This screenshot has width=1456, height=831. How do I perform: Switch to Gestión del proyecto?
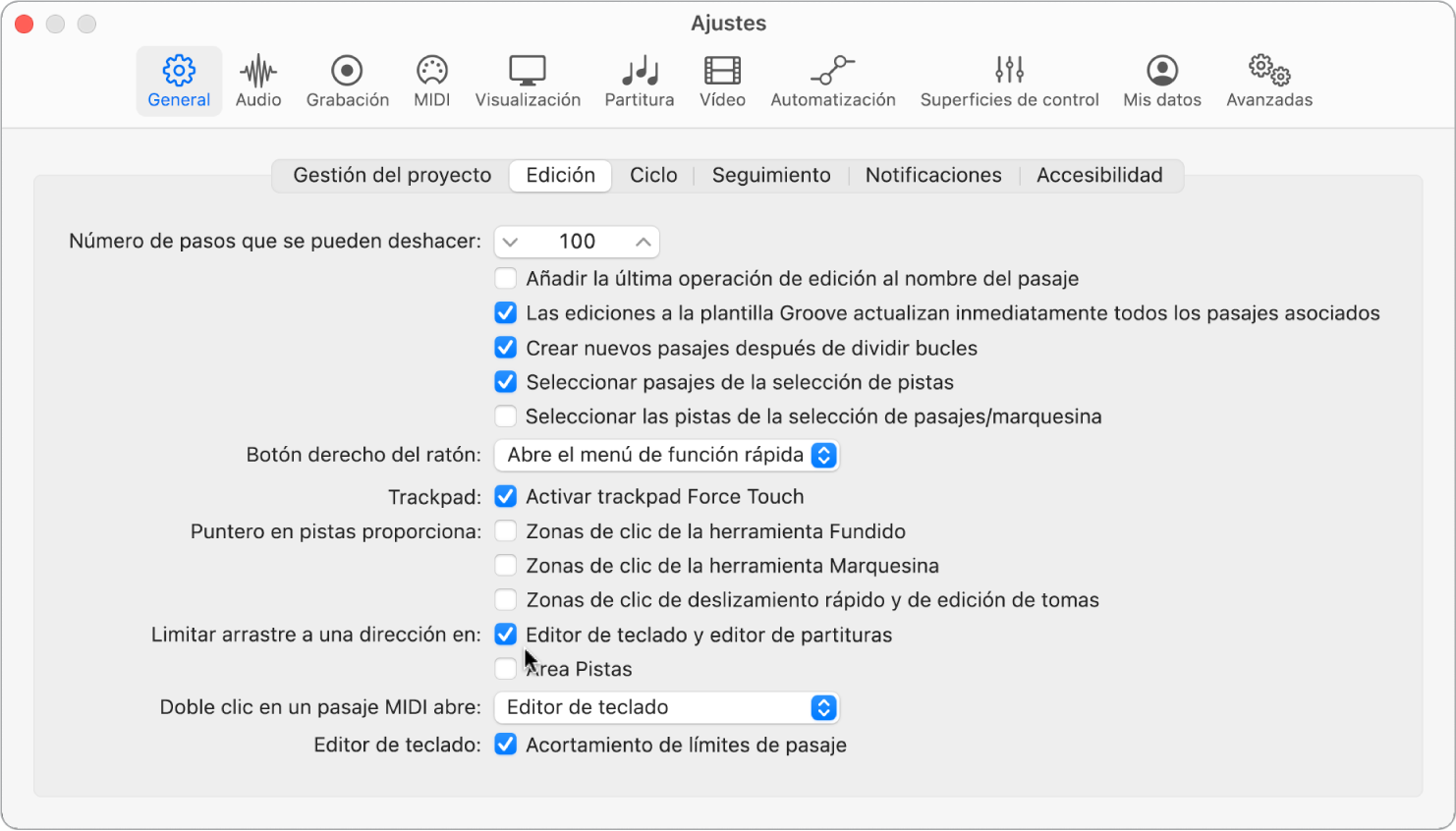point(391,175)
